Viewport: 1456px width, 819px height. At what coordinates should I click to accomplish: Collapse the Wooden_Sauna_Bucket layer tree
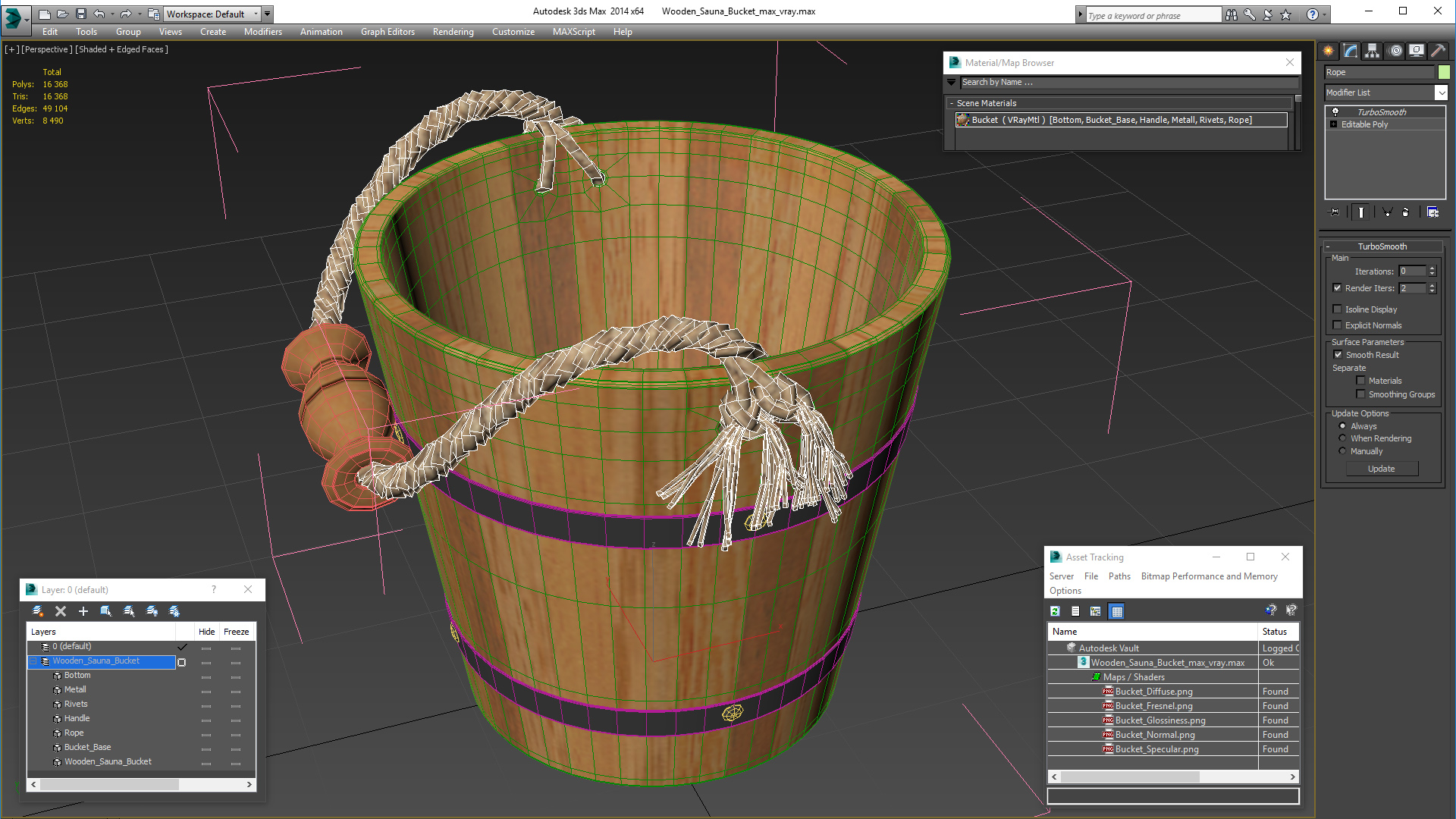click(33, 661)
